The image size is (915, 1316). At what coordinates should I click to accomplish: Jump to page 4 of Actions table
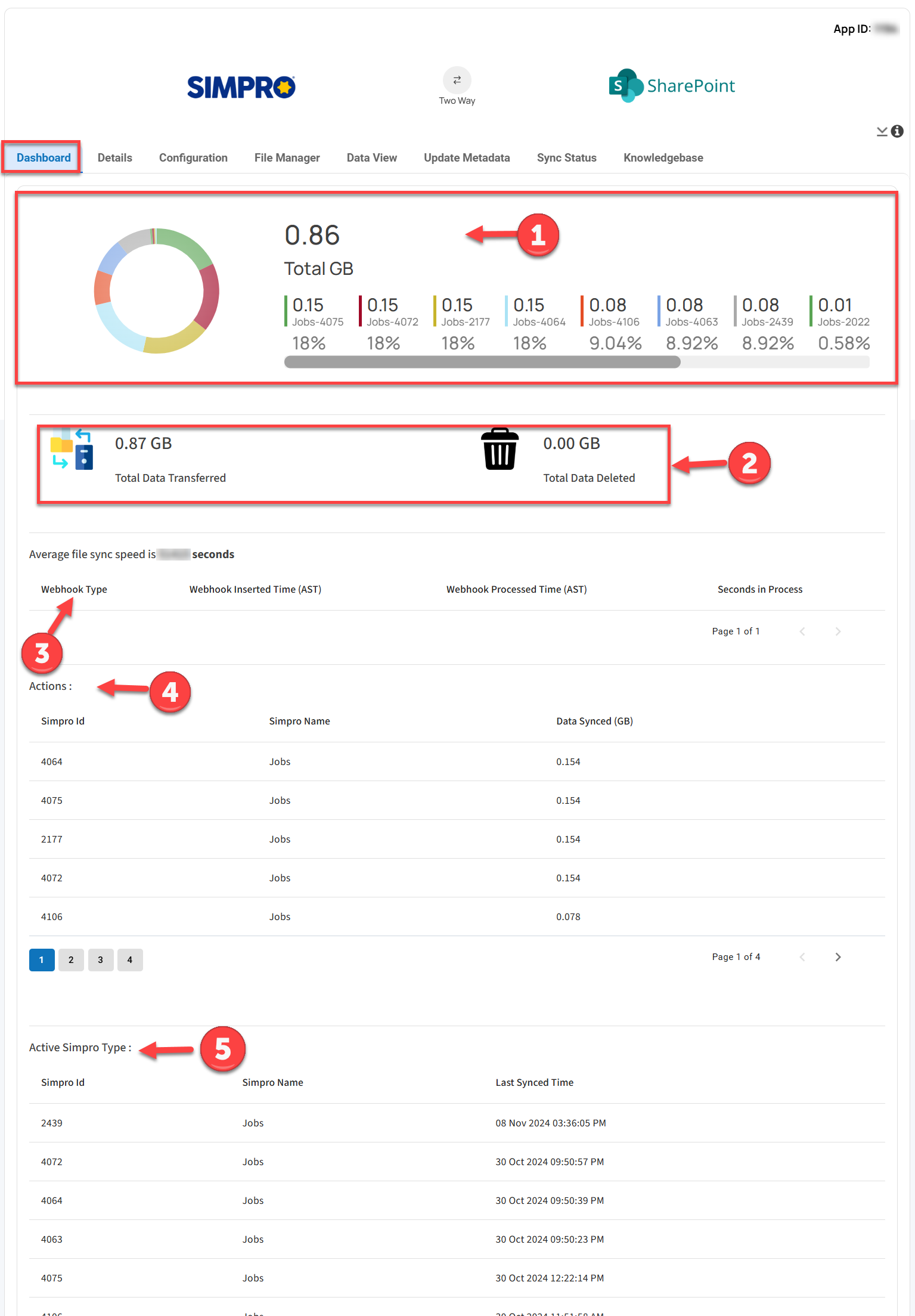[129, 959]
